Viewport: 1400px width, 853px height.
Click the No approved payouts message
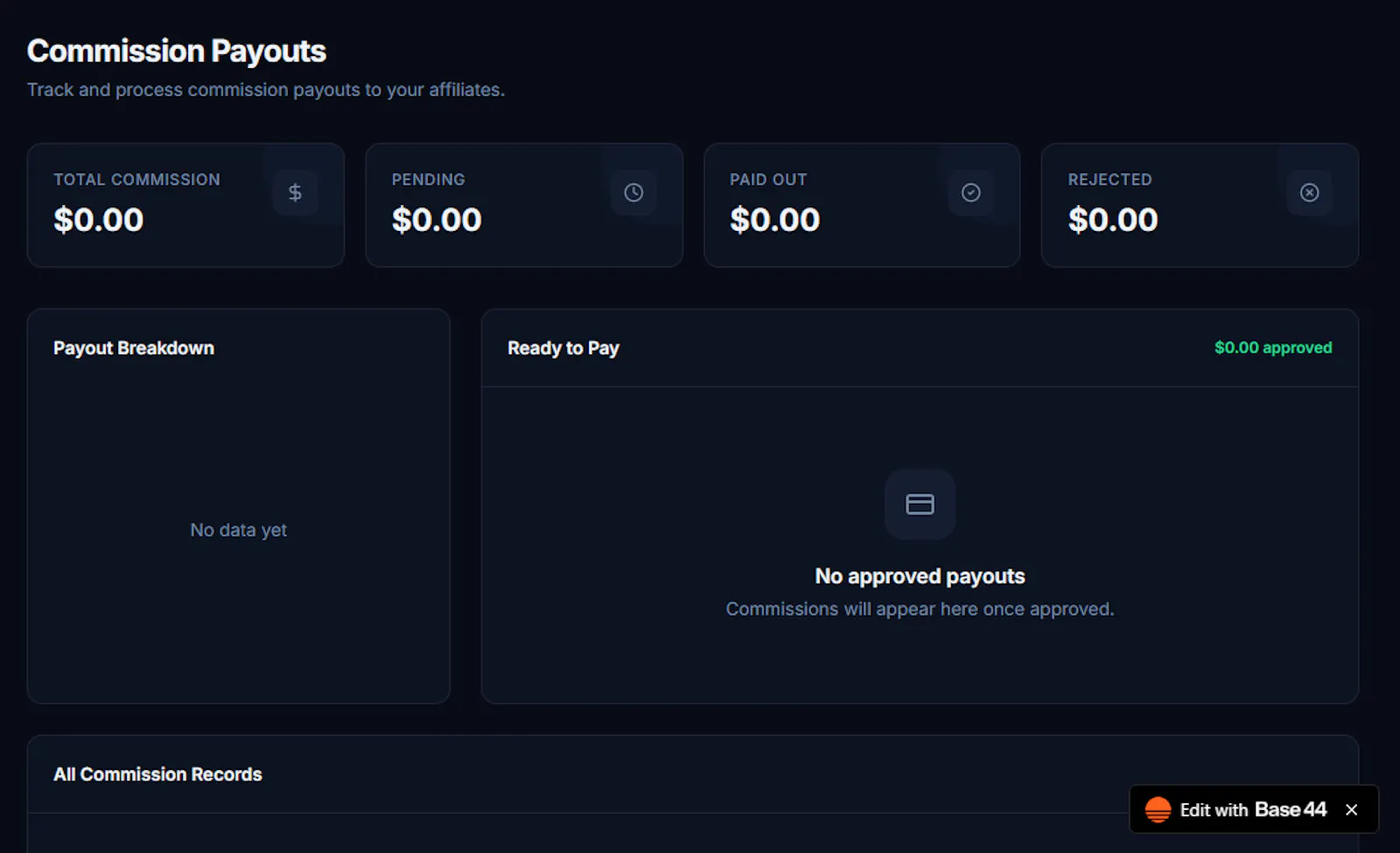920,576
